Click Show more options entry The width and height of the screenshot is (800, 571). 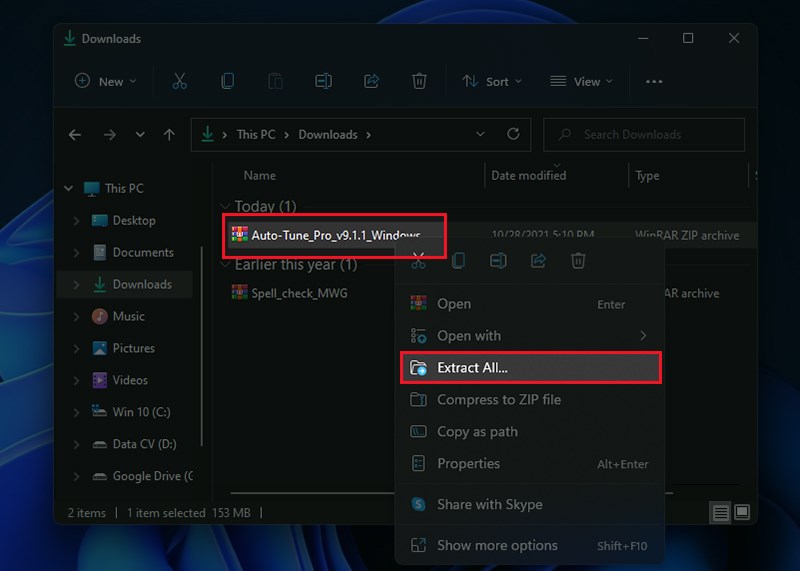pyautogui.click(x=496, y=545)
